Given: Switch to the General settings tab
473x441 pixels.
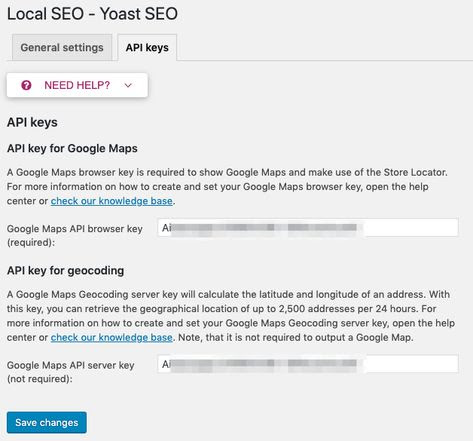Looking at the screenshot, I should (x=62, y=48).
